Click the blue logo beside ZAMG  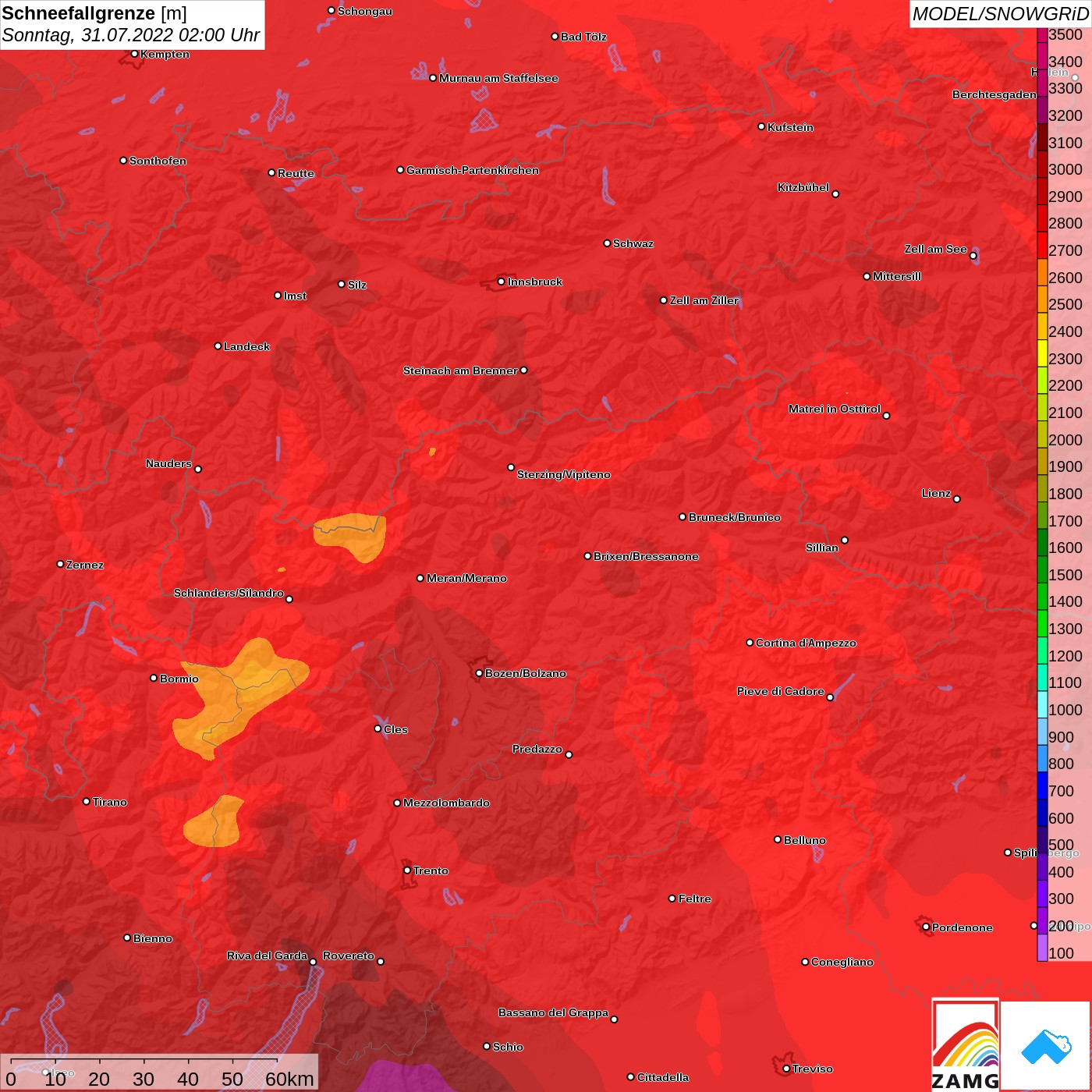pos(1046,1046)
